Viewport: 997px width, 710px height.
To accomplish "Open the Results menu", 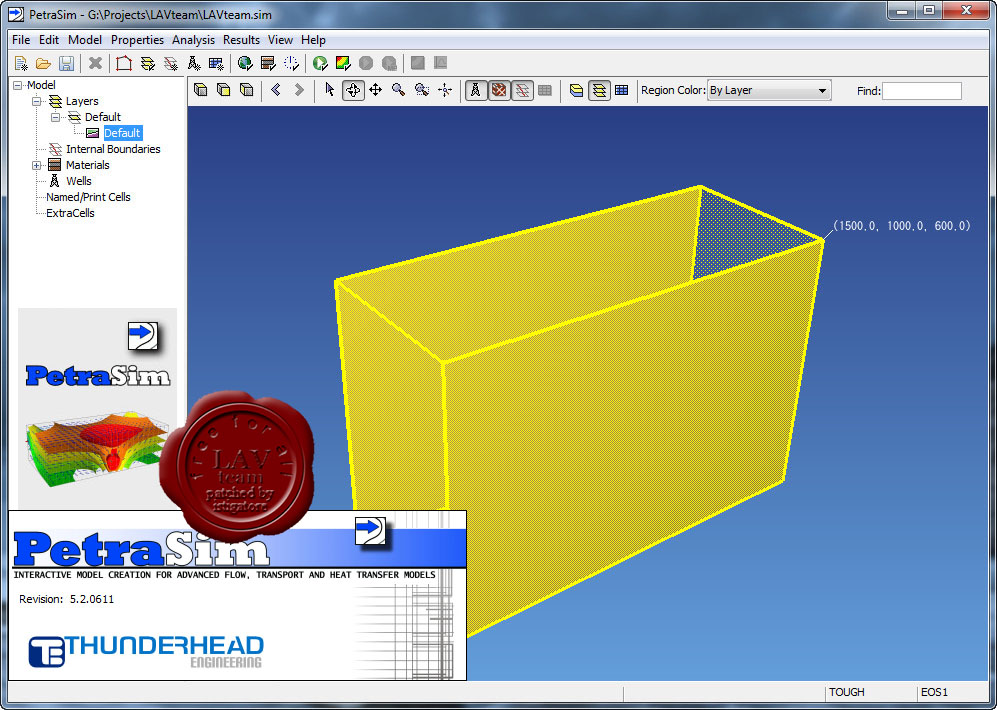I will pos(241,39).
